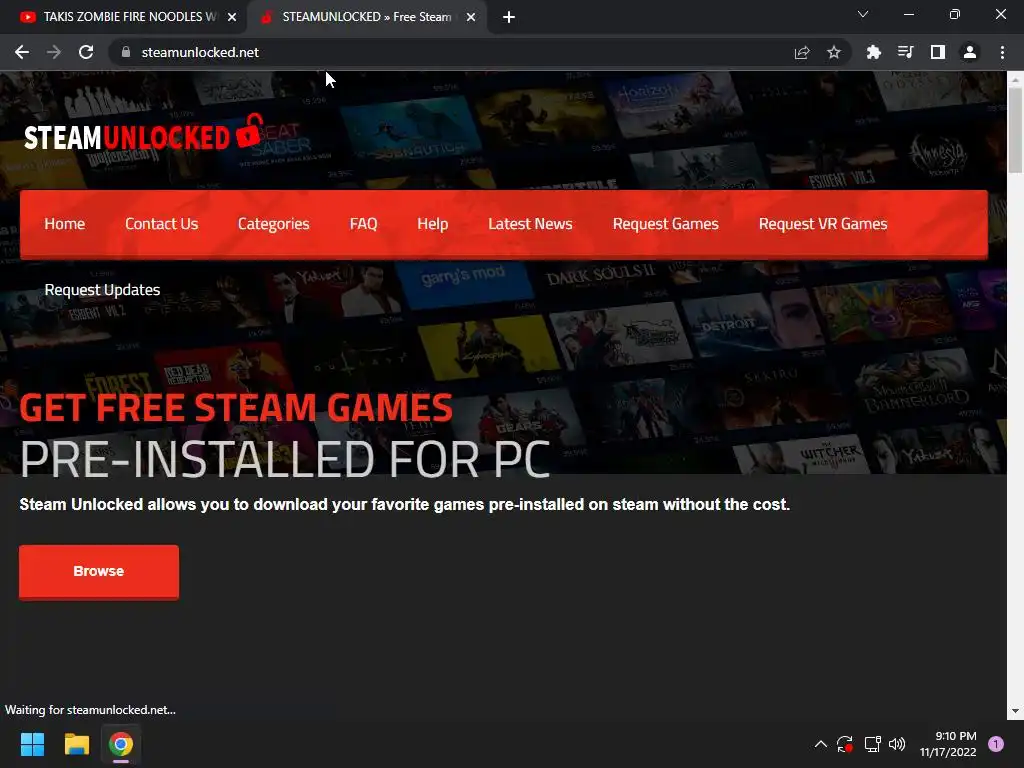View site information via the lock icon
Viewport: 1024px width, 768px height.
tap(126, 52)
